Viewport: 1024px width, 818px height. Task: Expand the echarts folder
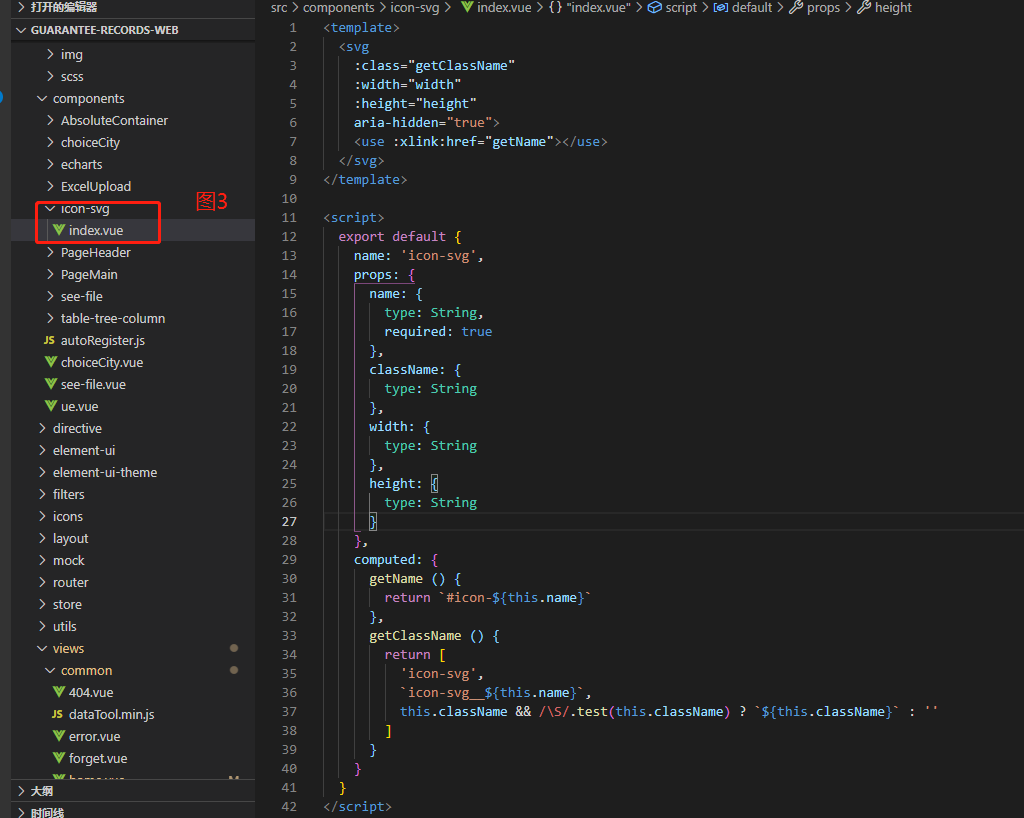(50, 165)
